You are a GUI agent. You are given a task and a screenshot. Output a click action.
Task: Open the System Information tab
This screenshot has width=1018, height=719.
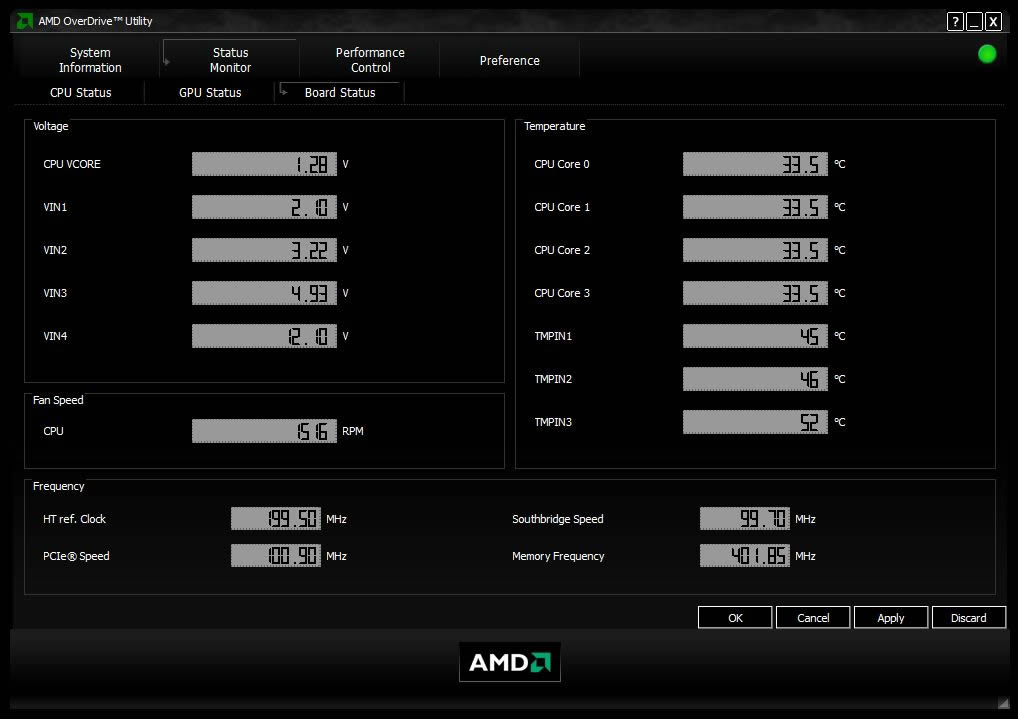pos(90,60)
